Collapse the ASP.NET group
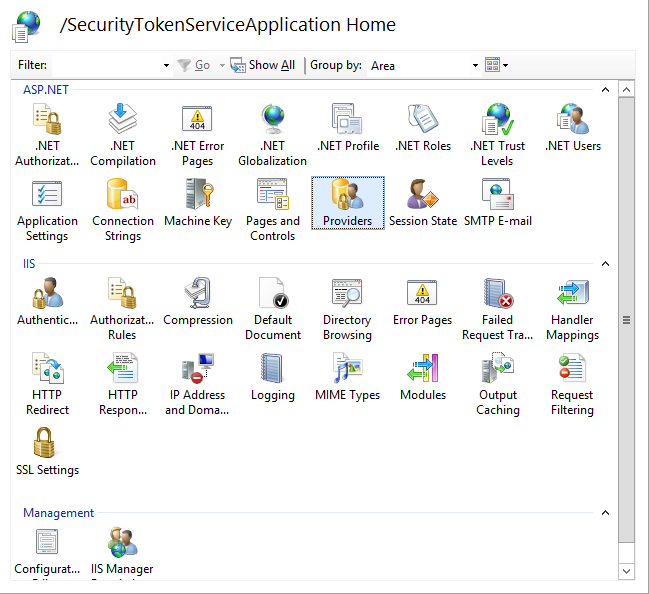 point(605,89)
